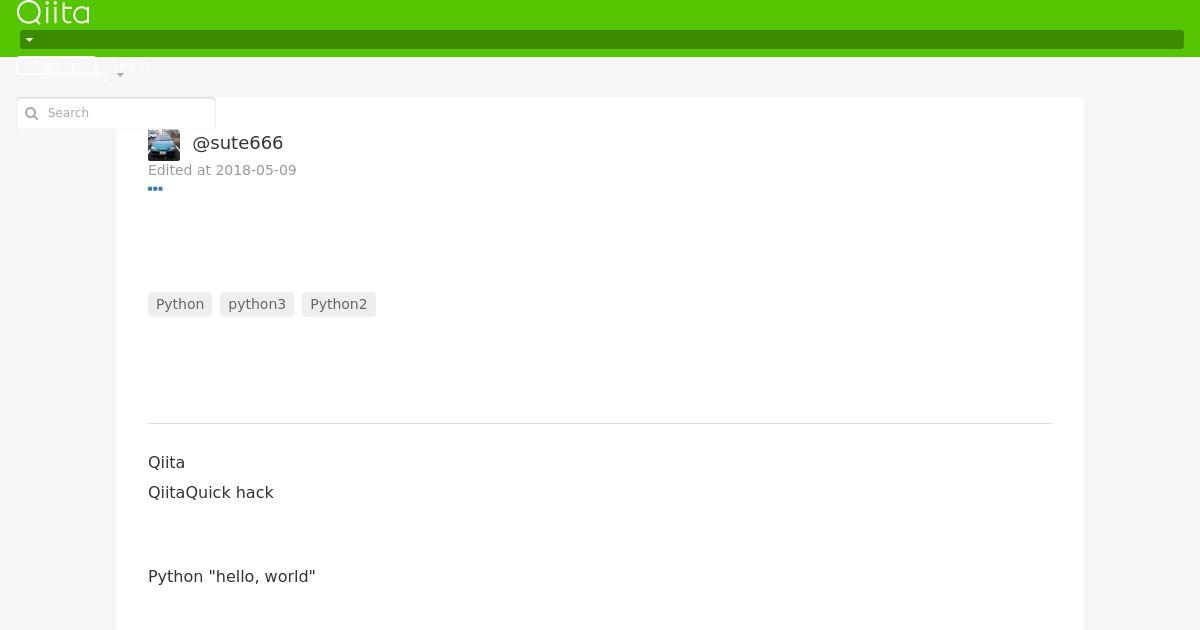The width and height of the screenshot is (1200, 630).
Task: Click the horizontal divider below tags
Action: [600, 423]
